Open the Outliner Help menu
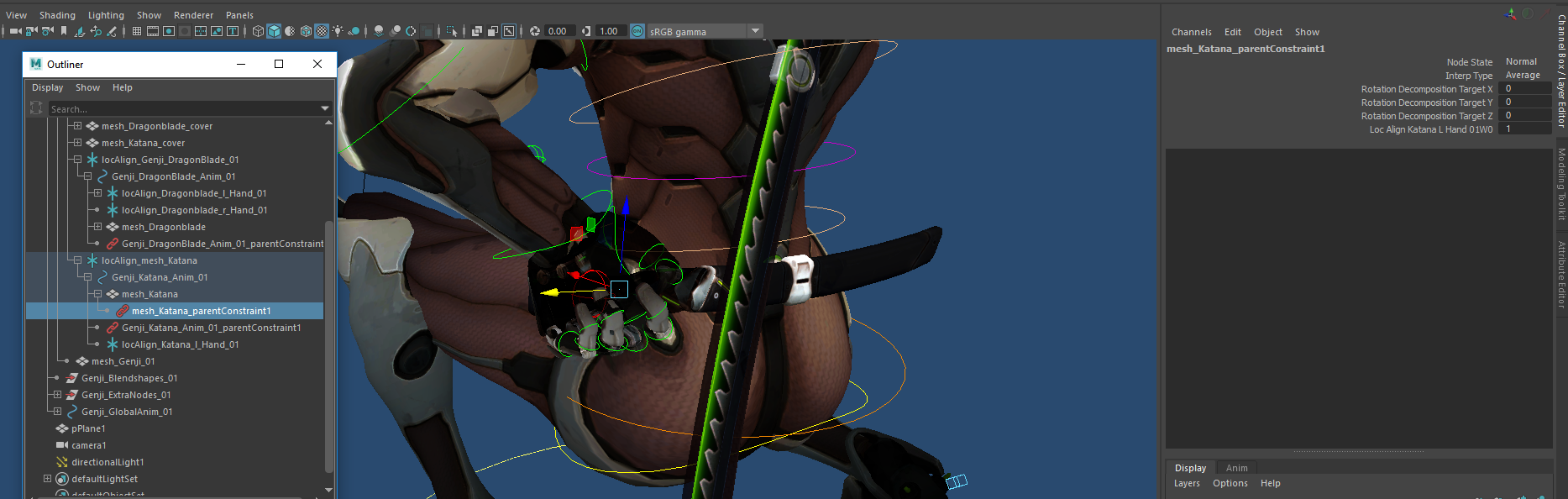This screenshot has width=1568, height=499. 123,87
